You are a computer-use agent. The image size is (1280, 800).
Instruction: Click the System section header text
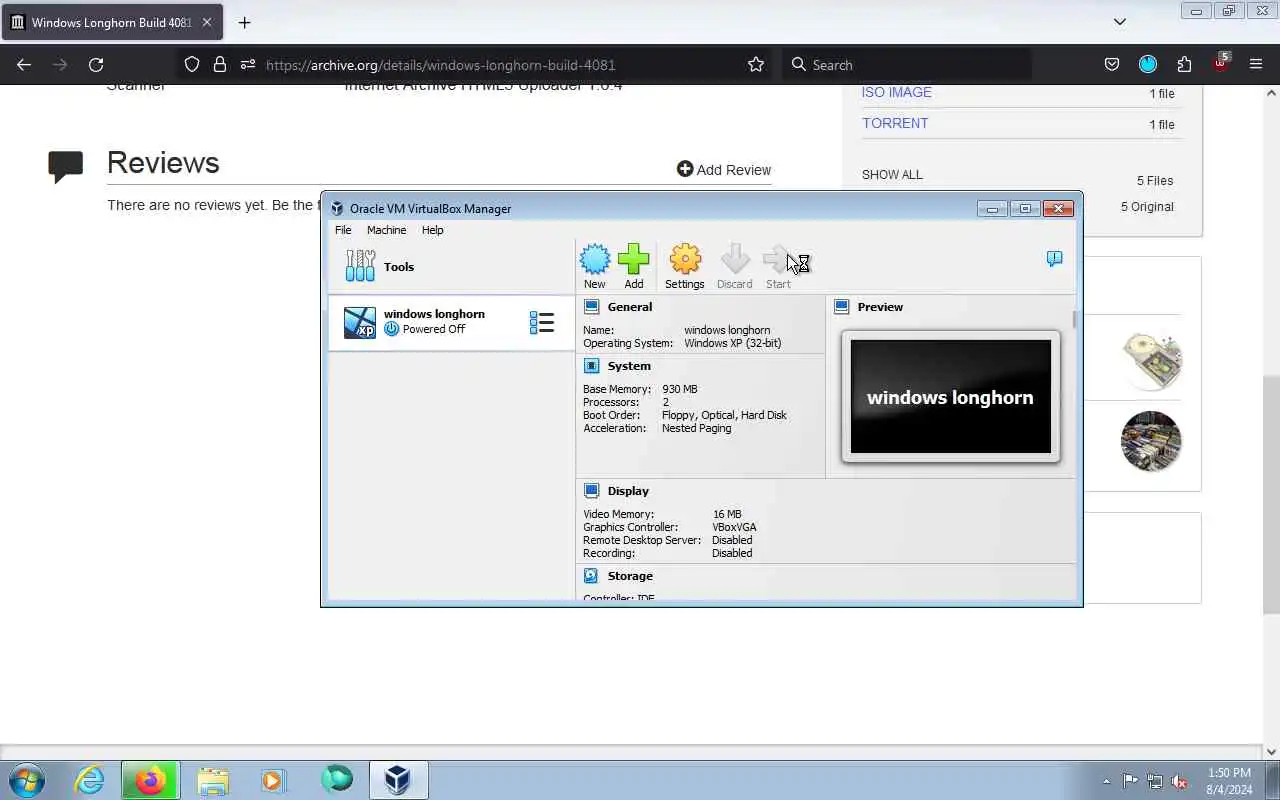point(629,366)
